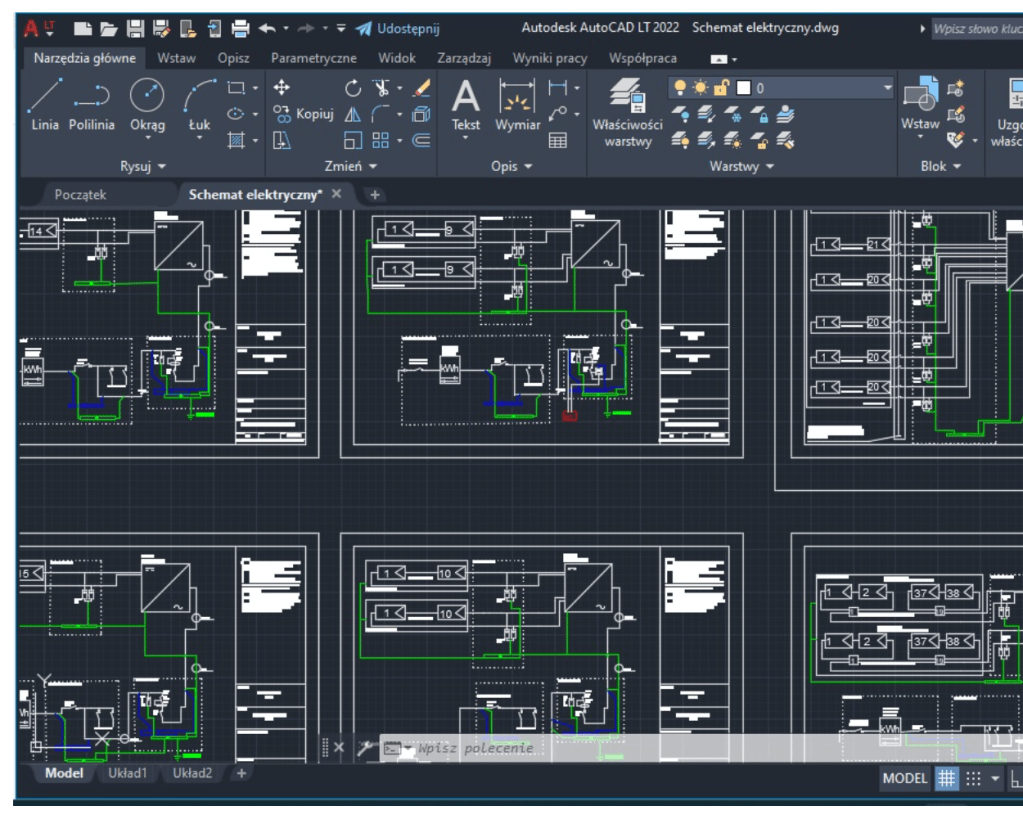Screen dimensions: 1023x815
Task: Click the white layer color swatch
Action: (744, 88)
